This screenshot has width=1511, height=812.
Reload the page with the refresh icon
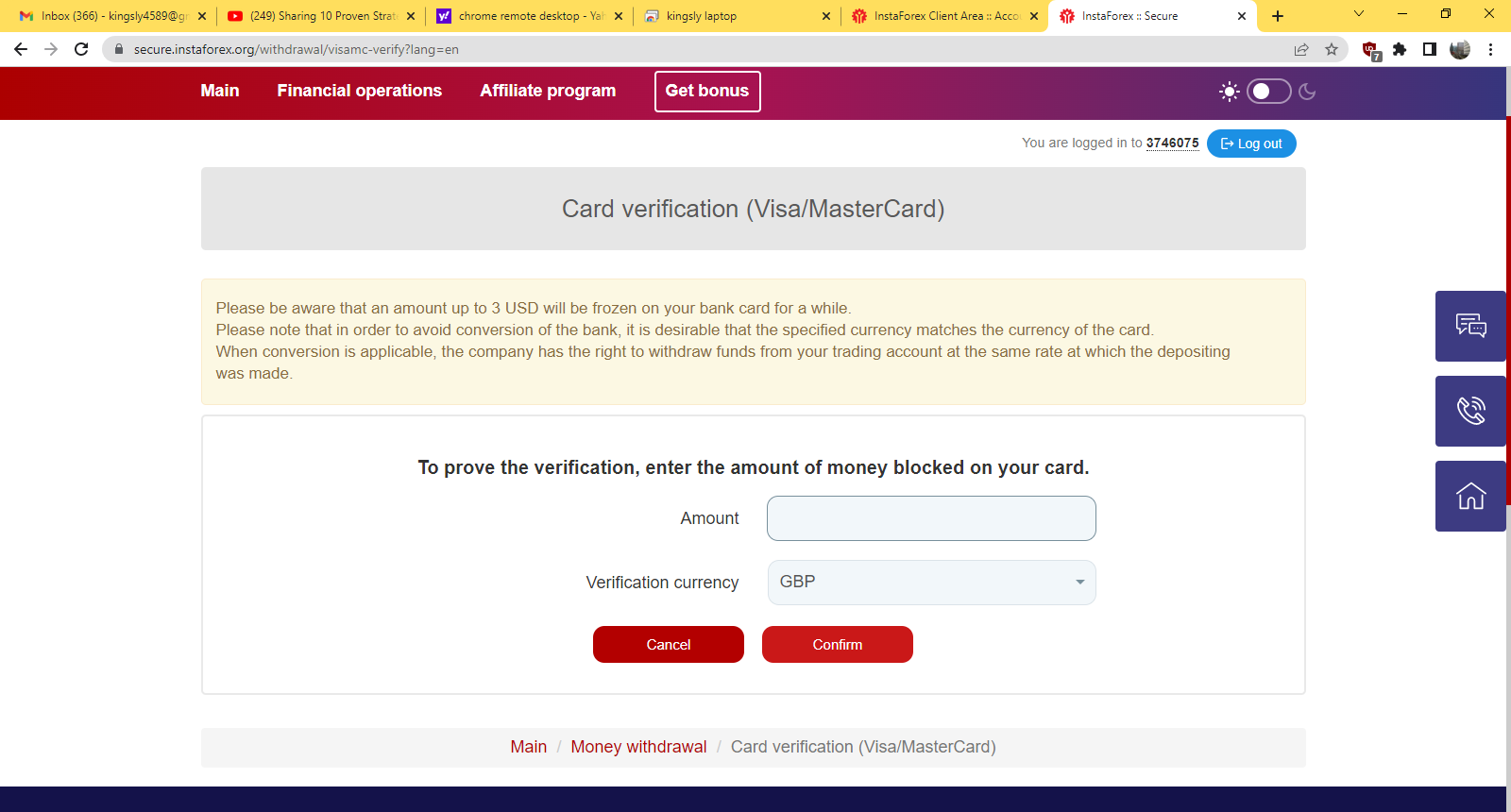pos(81,49)
